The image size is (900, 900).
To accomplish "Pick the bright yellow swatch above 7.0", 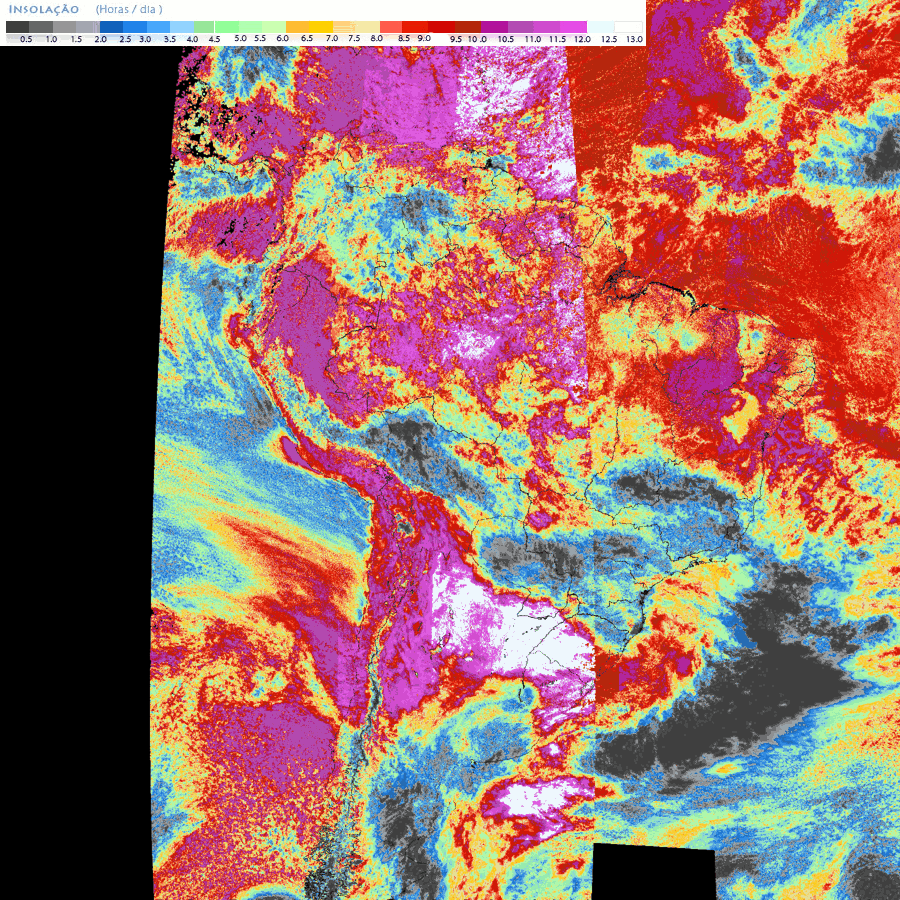I will [x=321, y=27].
